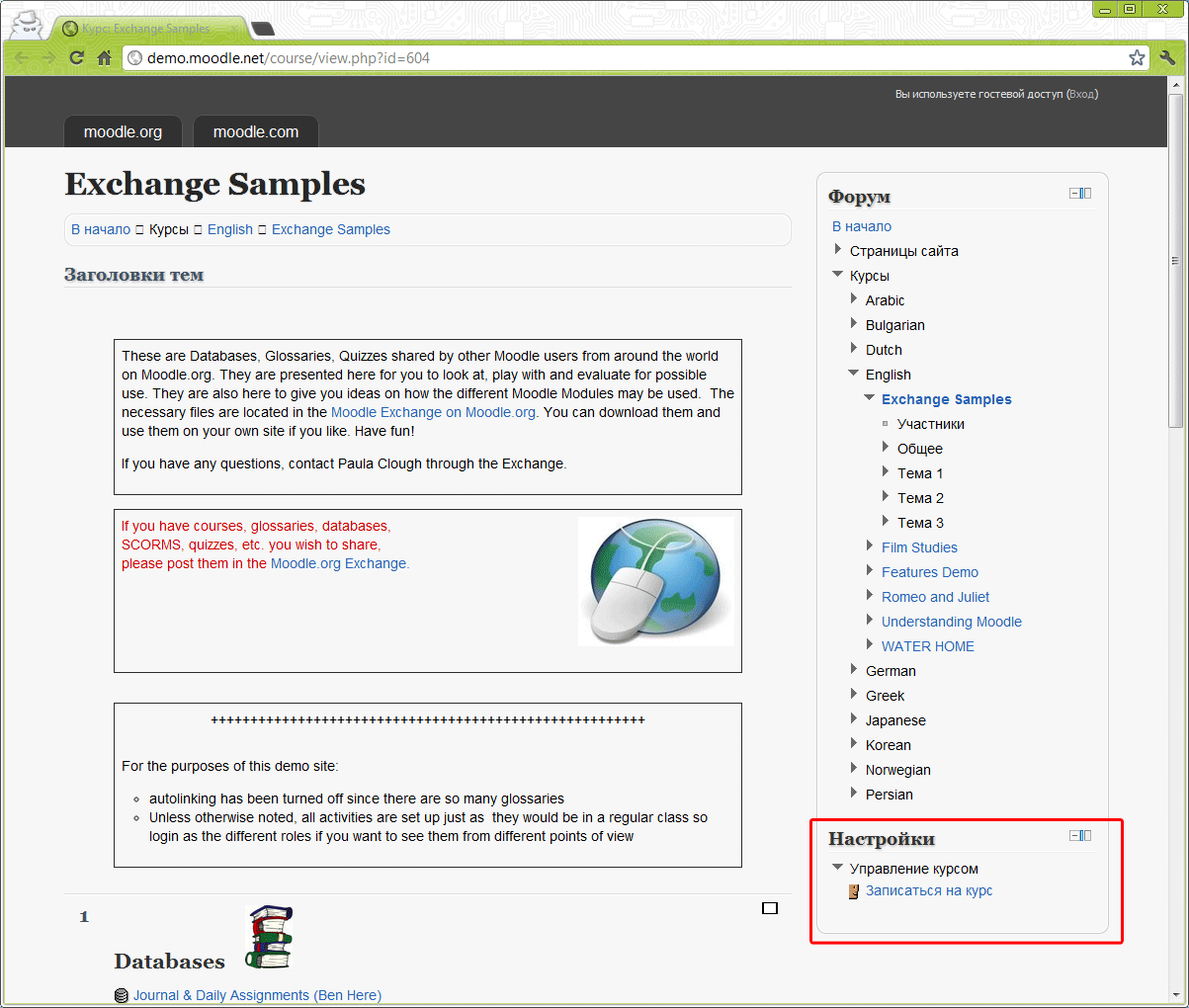Open the Moodle Exchange on Moodle.org link
This screenshot has height=1008, width=1189.
pos(433,412)
